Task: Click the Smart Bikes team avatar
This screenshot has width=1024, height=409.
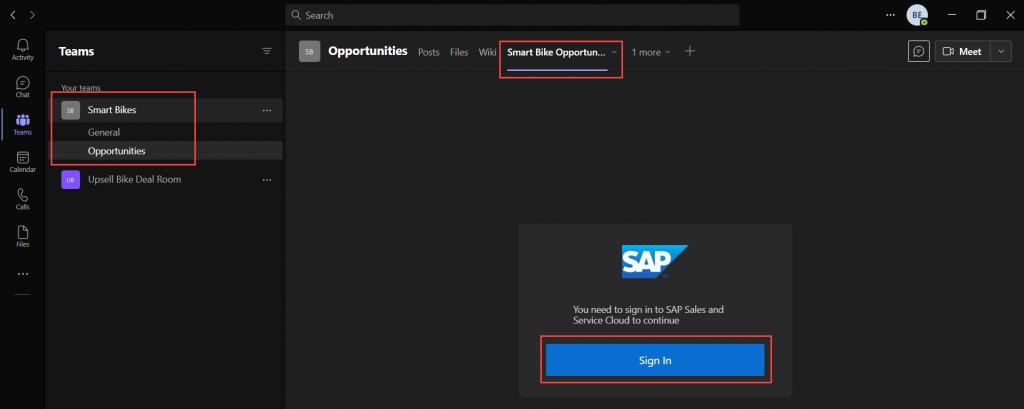Action: point(71,110)
